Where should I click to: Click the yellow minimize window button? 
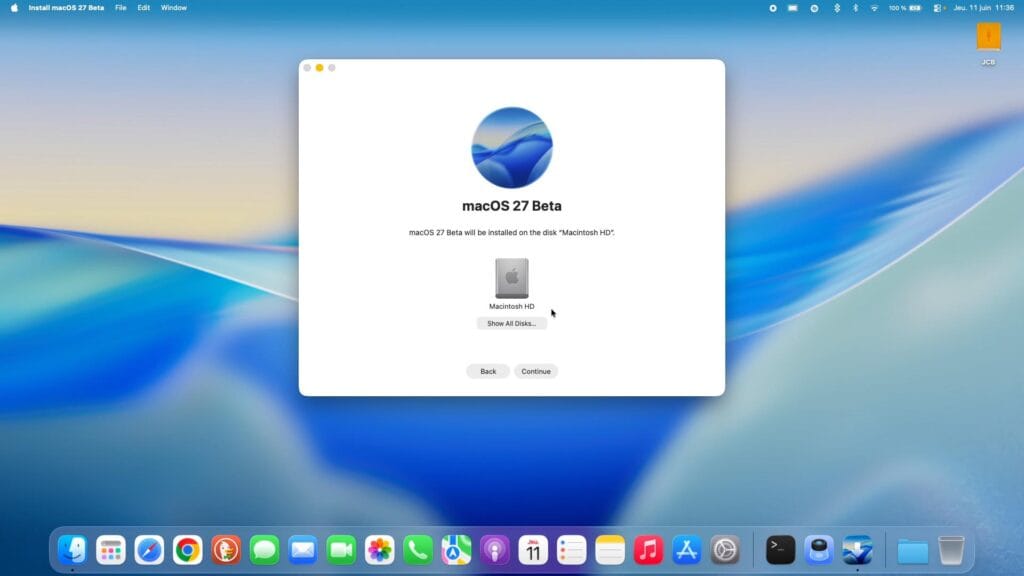tap(319, 68)
